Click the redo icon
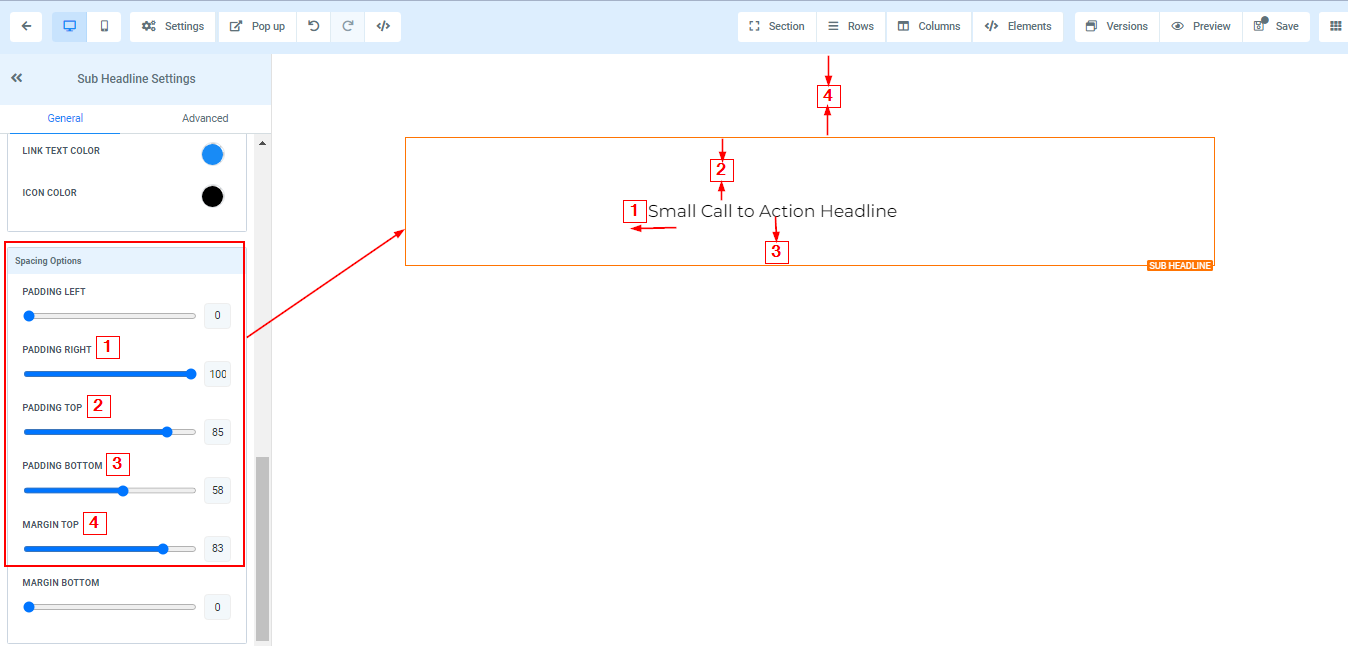 coord(348,26)
